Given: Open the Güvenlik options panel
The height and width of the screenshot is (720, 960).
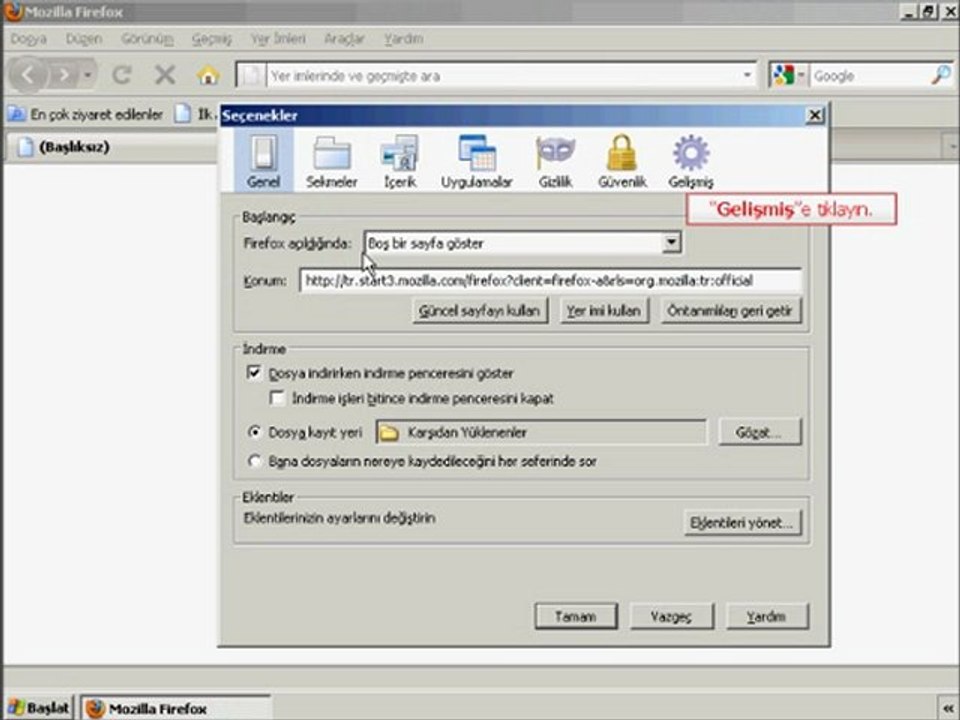Looking at the screenshot, I should 621,160.
